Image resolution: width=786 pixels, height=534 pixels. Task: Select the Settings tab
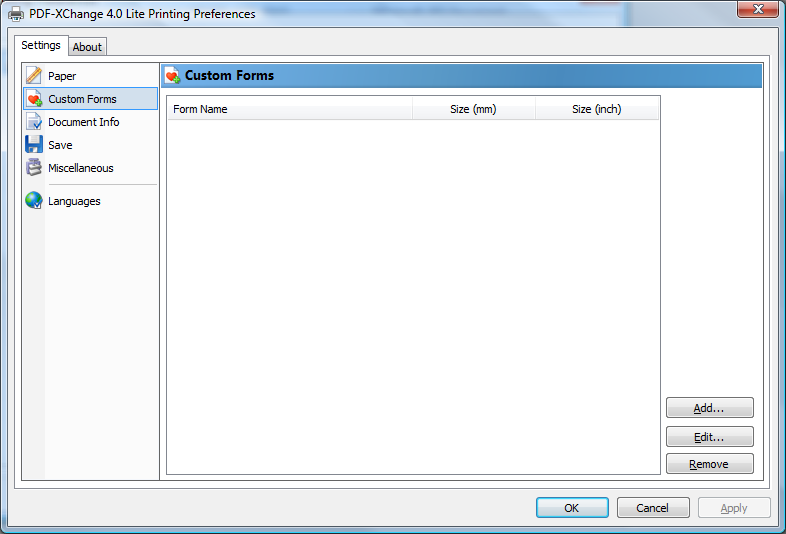click(x=41, y=45)
